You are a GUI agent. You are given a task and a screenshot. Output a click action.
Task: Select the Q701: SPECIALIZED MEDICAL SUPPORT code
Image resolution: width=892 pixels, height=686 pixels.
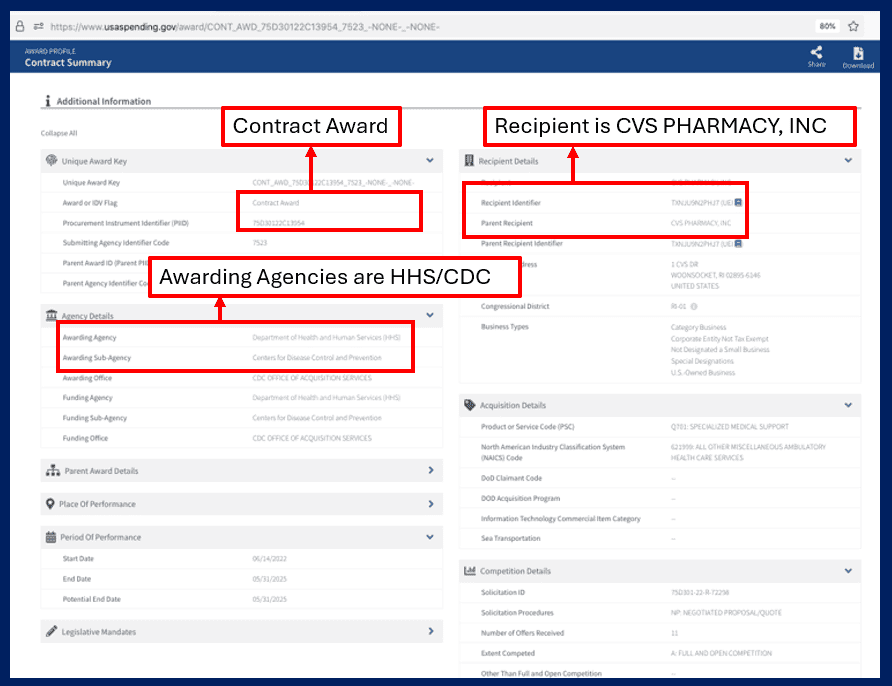(730, 427)
